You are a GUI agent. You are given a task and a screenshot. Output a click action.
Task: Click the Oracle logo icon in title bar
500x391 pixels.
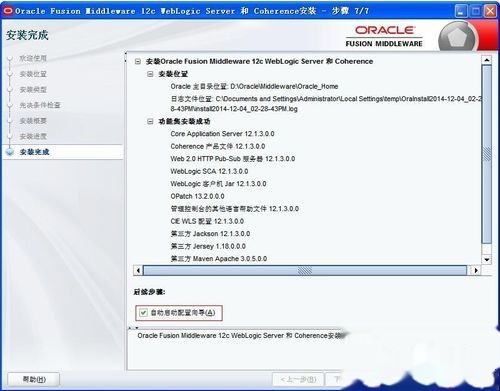[8, 11]
